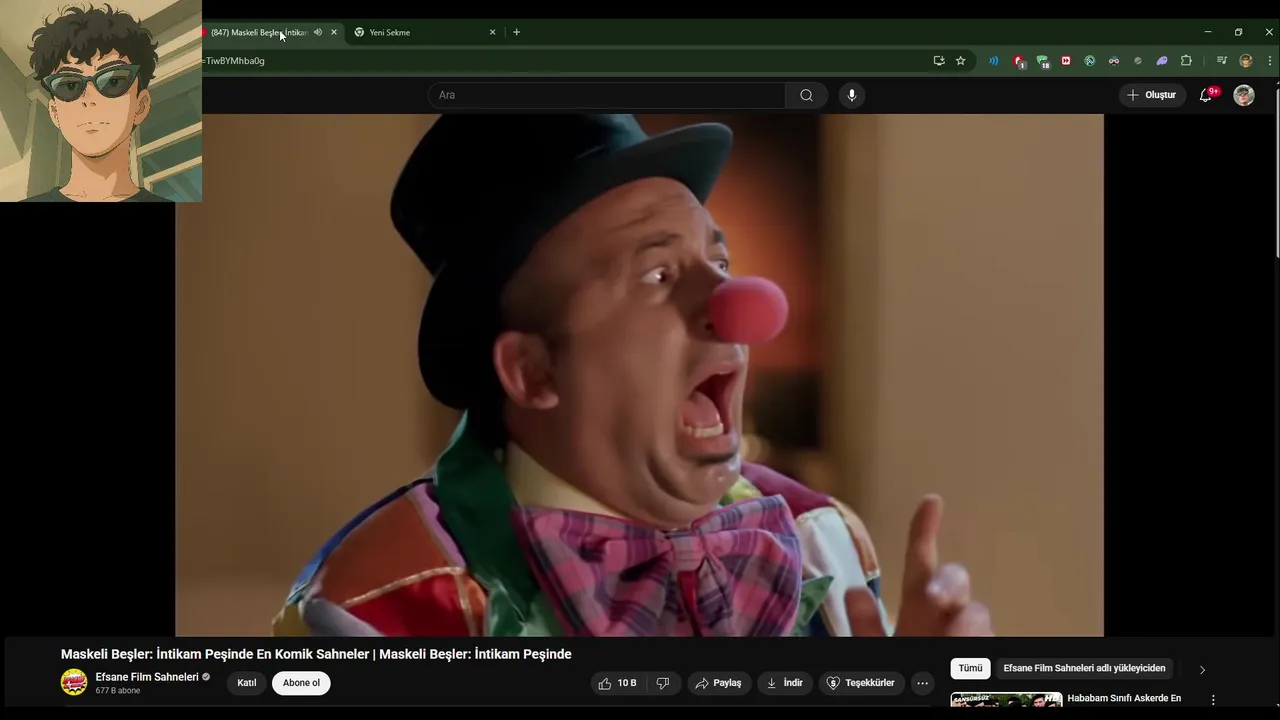Image resolution: width=1280 pixels, height=720 pixels.
Task: Join the channel via Katıl
Action: [247, 683]
